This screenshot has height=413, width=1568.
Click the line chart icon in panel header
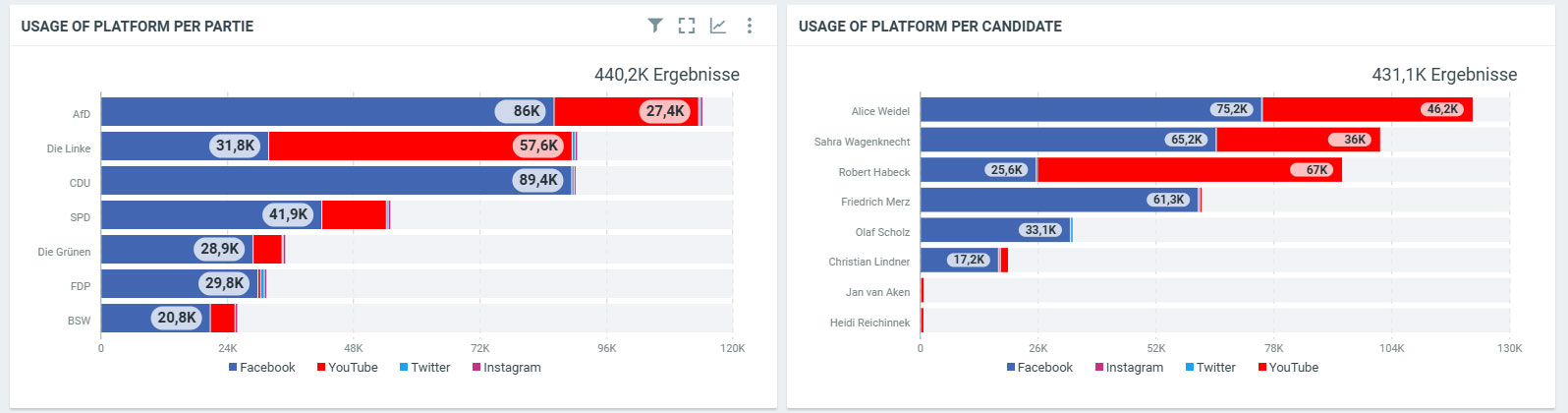[x=718, y=26]
